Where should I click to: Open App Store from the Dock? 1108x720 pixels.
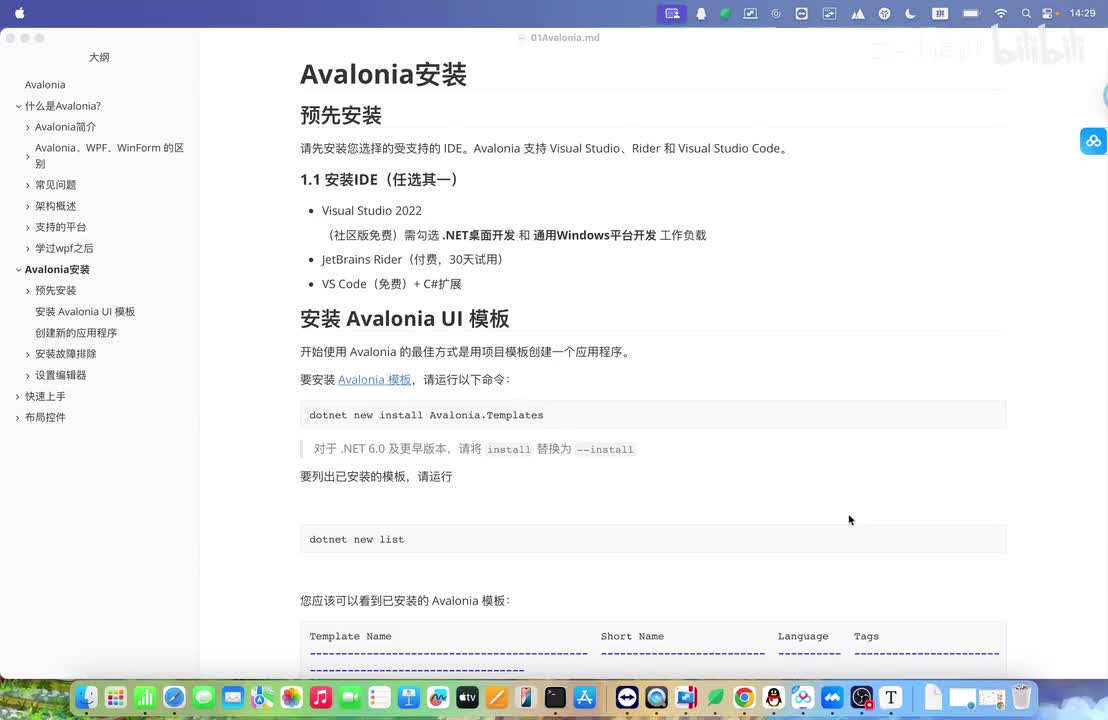pyautogui.click(x=585, y=698)
